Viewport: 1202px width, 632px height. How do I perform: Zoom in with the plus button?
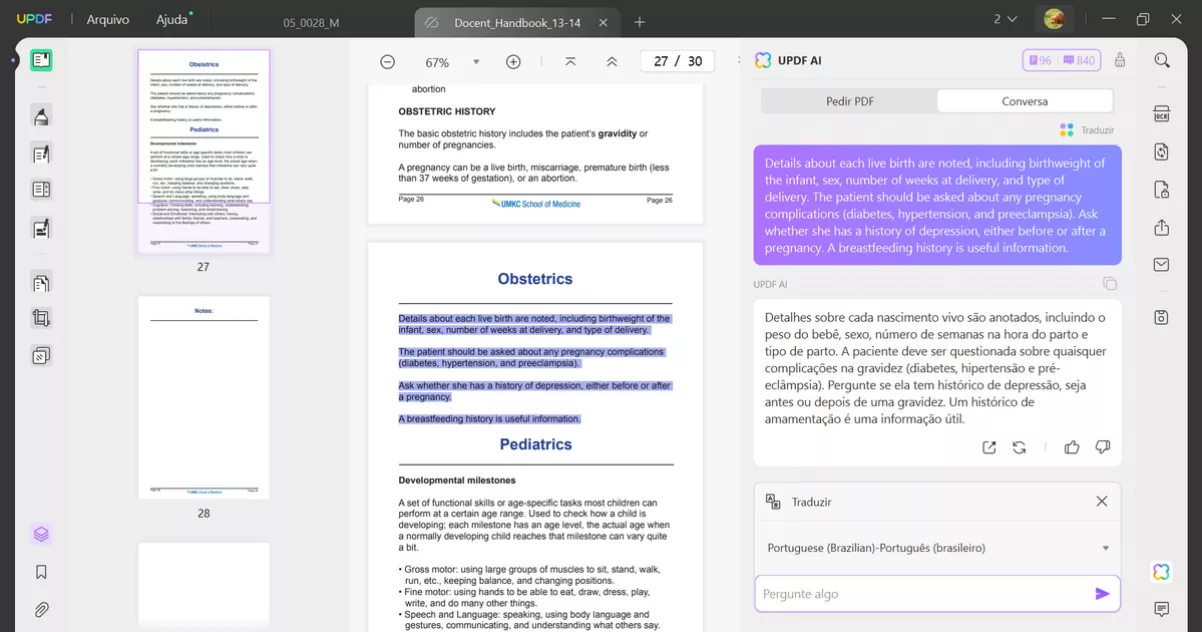[x=513, y=62]
